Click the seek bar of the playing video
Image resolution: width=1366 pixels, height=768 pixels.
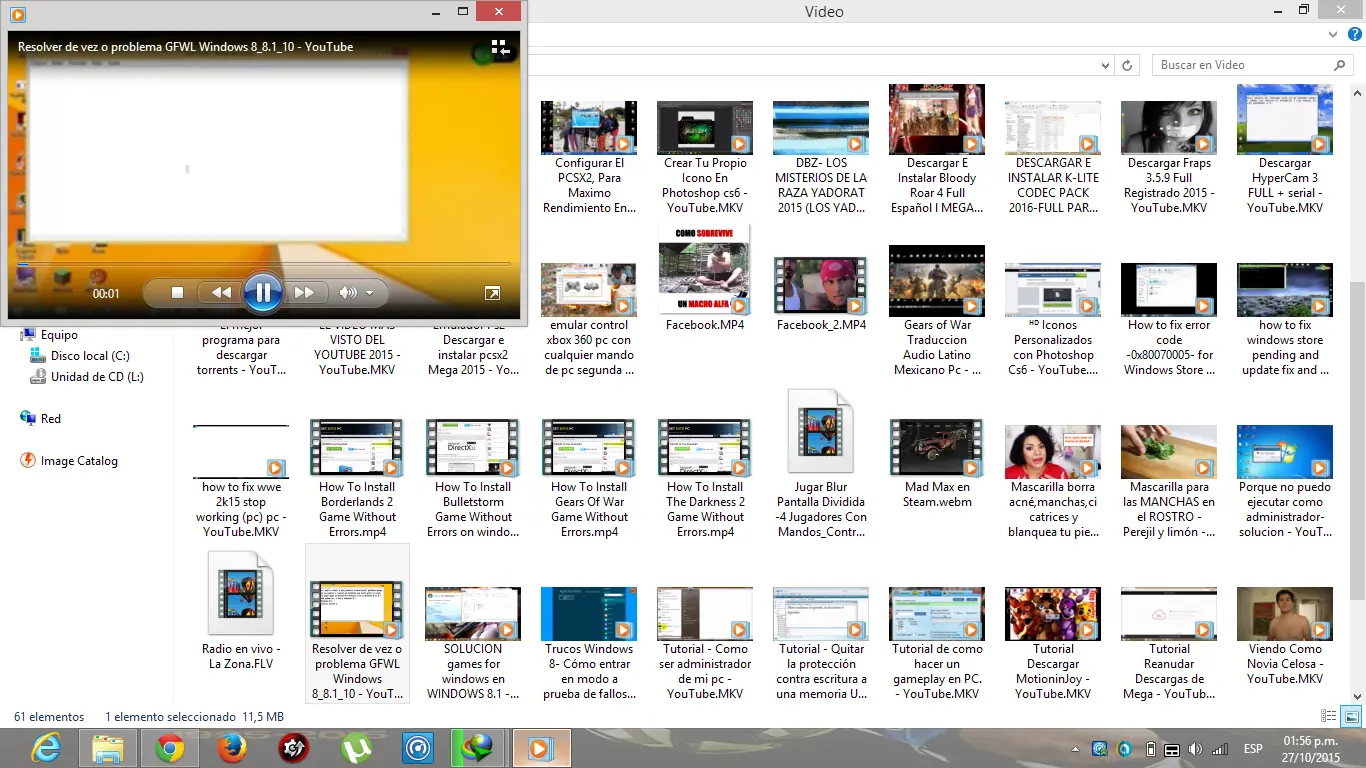click(x=264, y=264)
